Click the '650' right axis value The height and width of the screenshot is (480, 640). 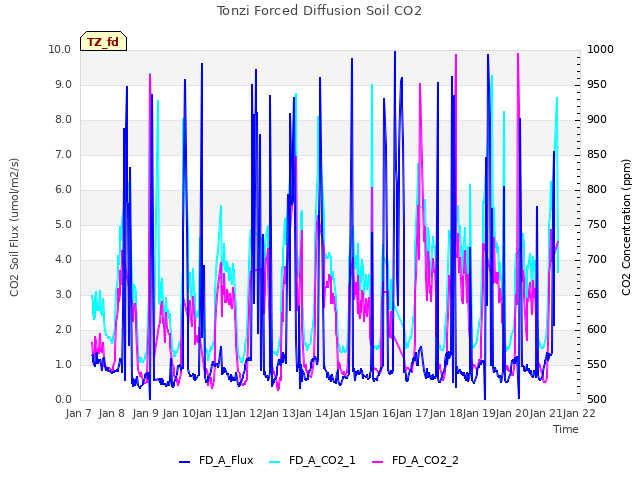[597, 295]
